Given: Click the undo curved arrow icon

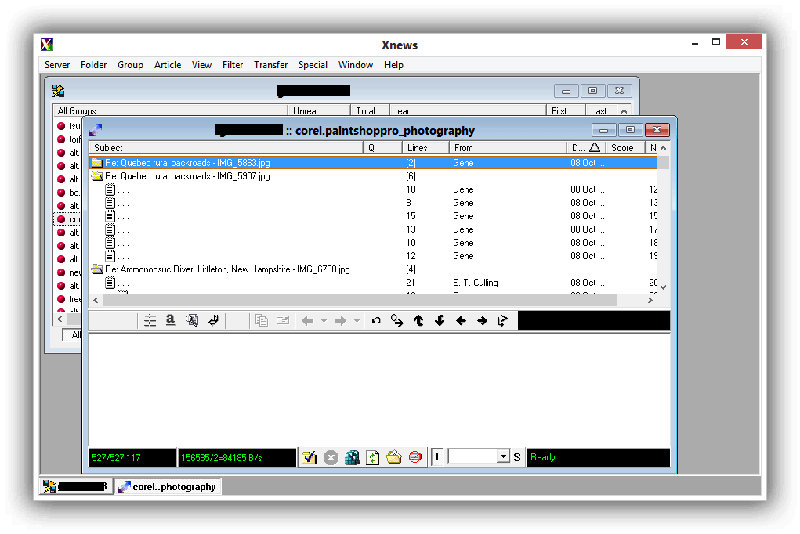Looking at the screenshot, I should coord(376,321).
